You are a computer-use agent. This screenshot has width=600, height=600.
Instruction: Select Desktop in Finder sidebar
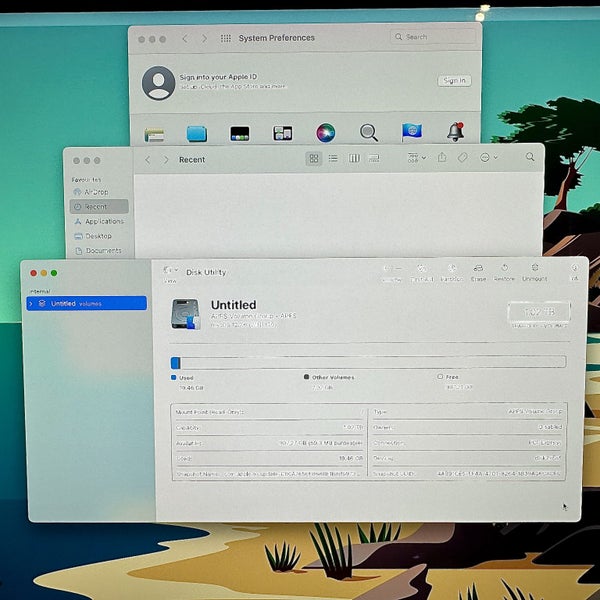point(99,236)
